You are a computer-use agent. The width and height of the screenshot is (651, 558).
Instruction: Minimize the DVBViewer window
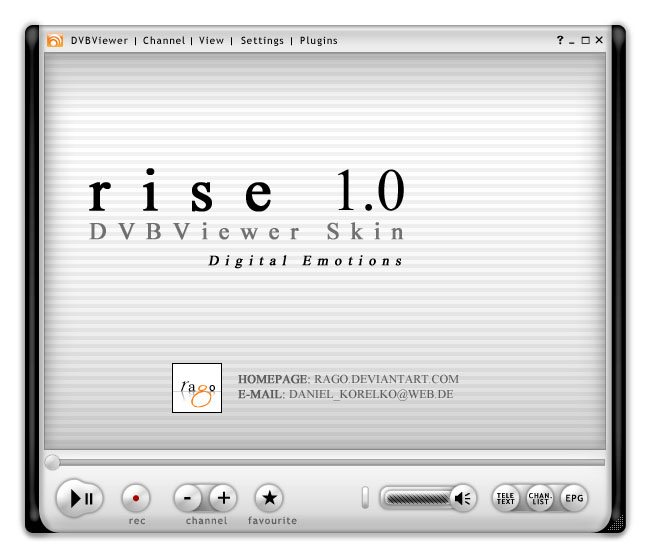point(572,42)
